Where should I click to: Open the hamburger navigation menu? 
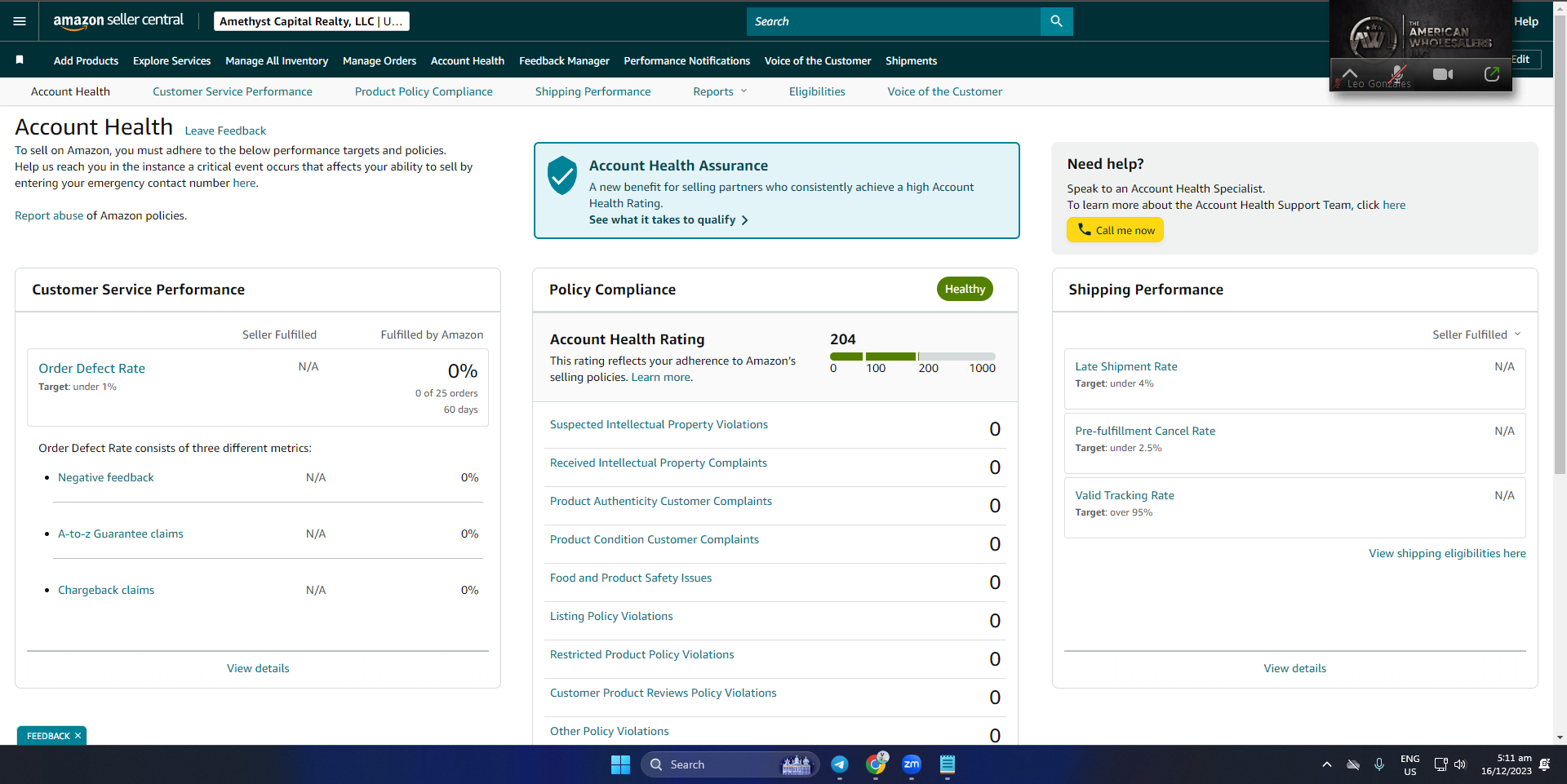pyautogui.click(x=20, y=21)
